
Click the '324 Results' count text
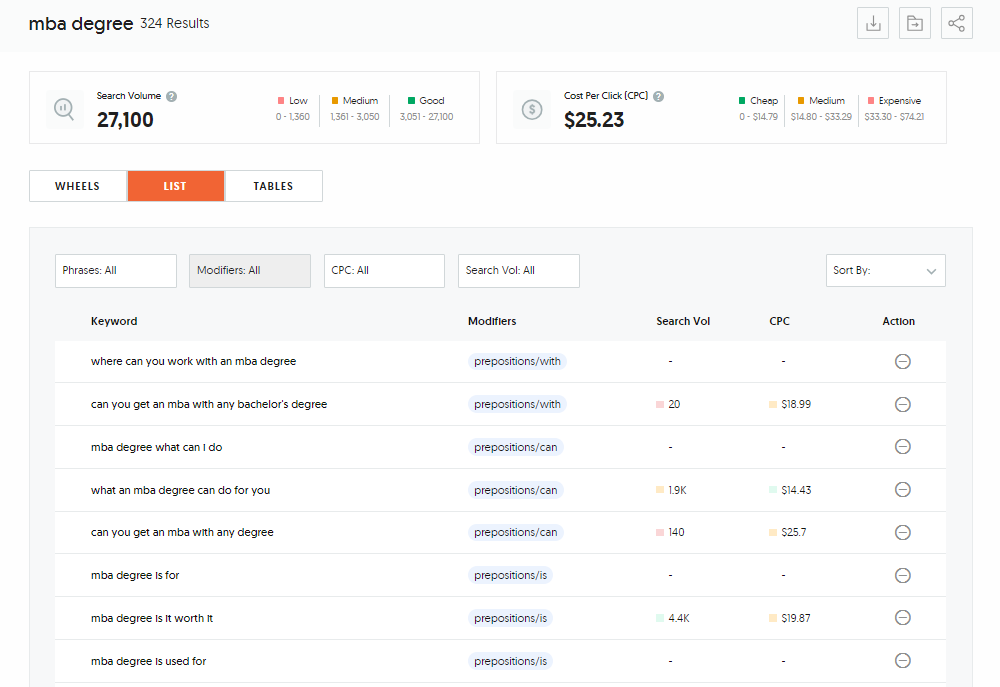175,24
